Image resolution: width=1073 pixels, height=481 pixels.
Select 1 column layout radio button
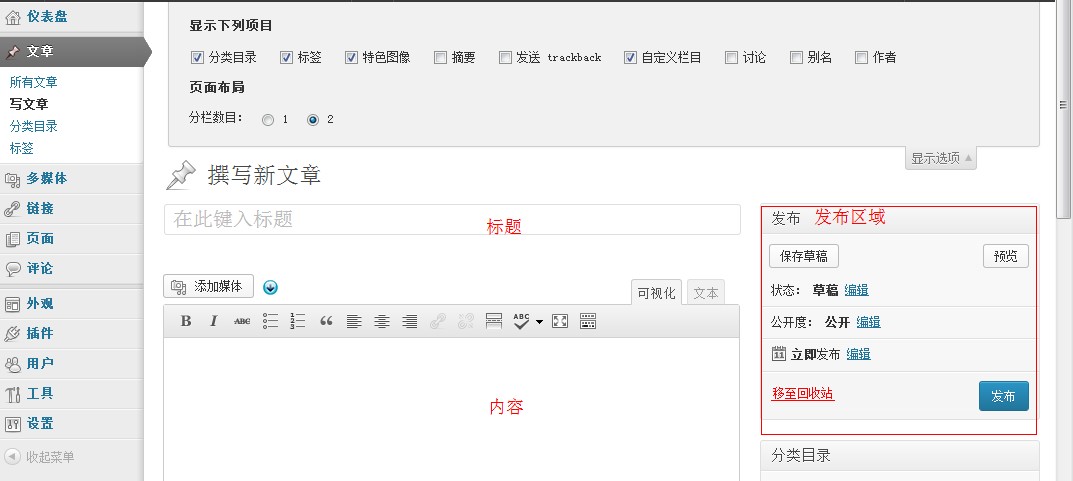point(267,120)
